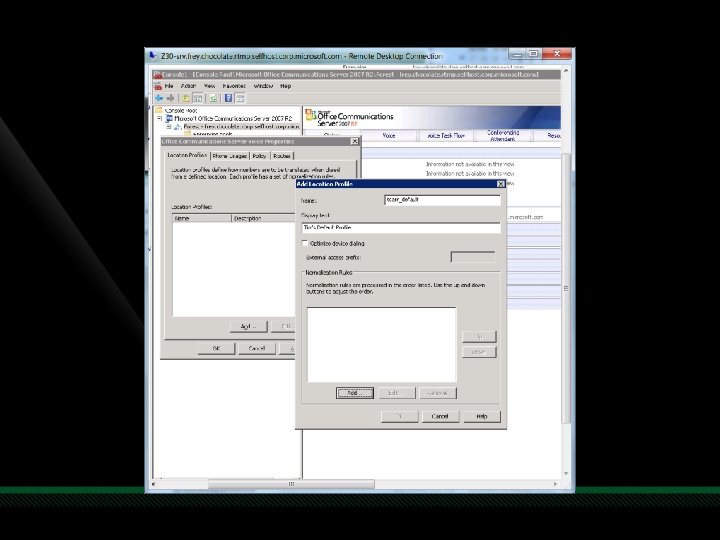Click the Description column header in profiles list
This screenshot has height=540, width=720.
[x=263, y=218]
